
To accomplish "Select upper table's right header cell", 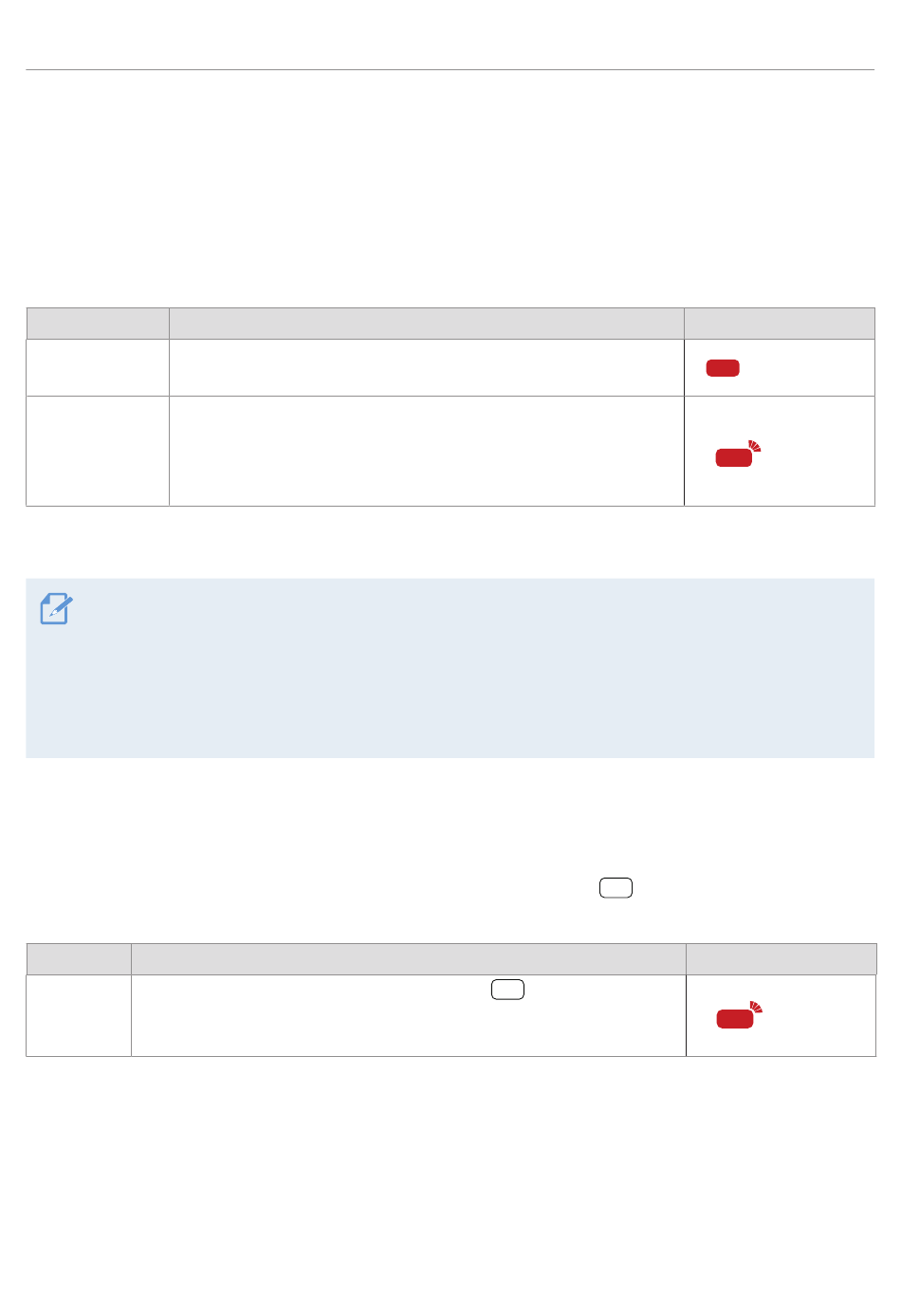I will (x=780, y=324).
